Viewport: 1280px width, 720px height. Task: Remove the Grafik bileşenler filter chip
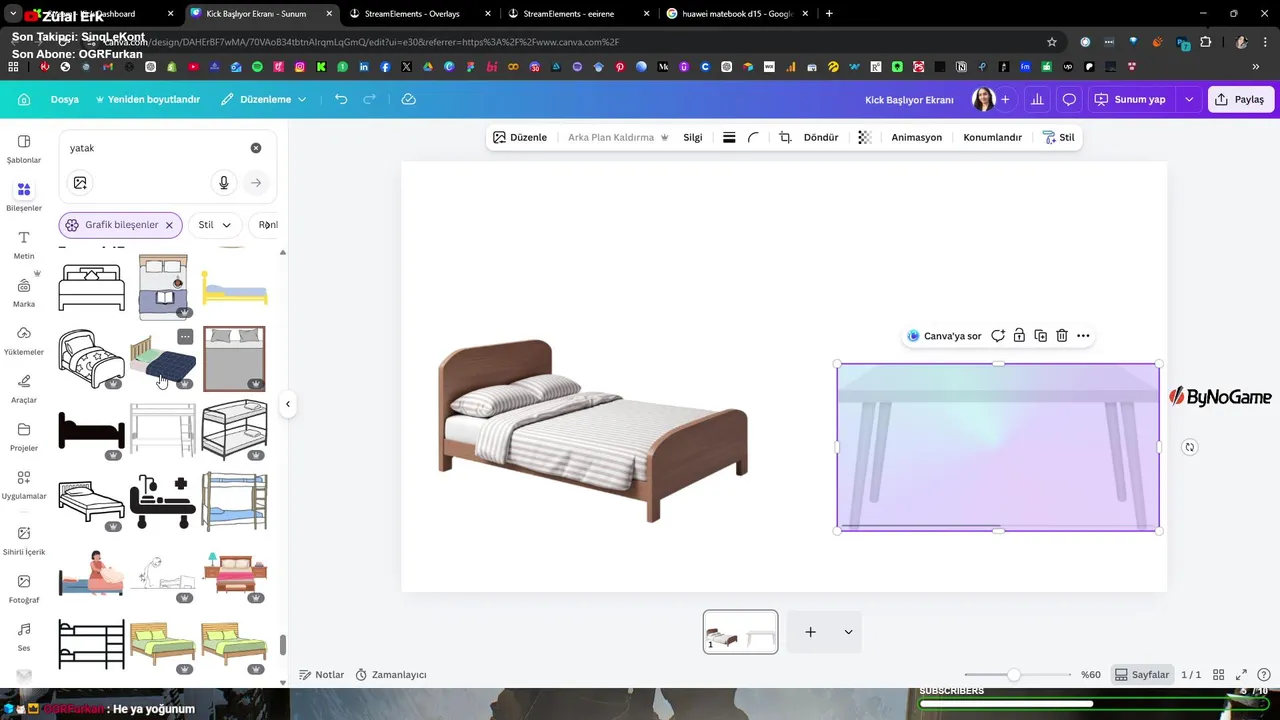[169, 225]
